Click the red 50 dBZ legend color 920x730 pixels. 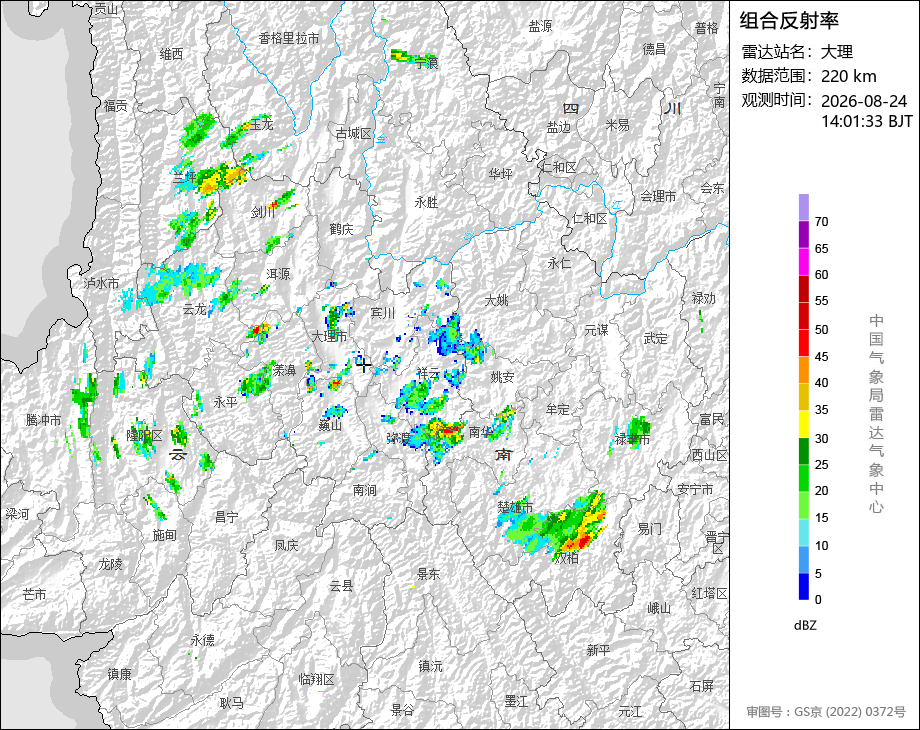(804, 316)
